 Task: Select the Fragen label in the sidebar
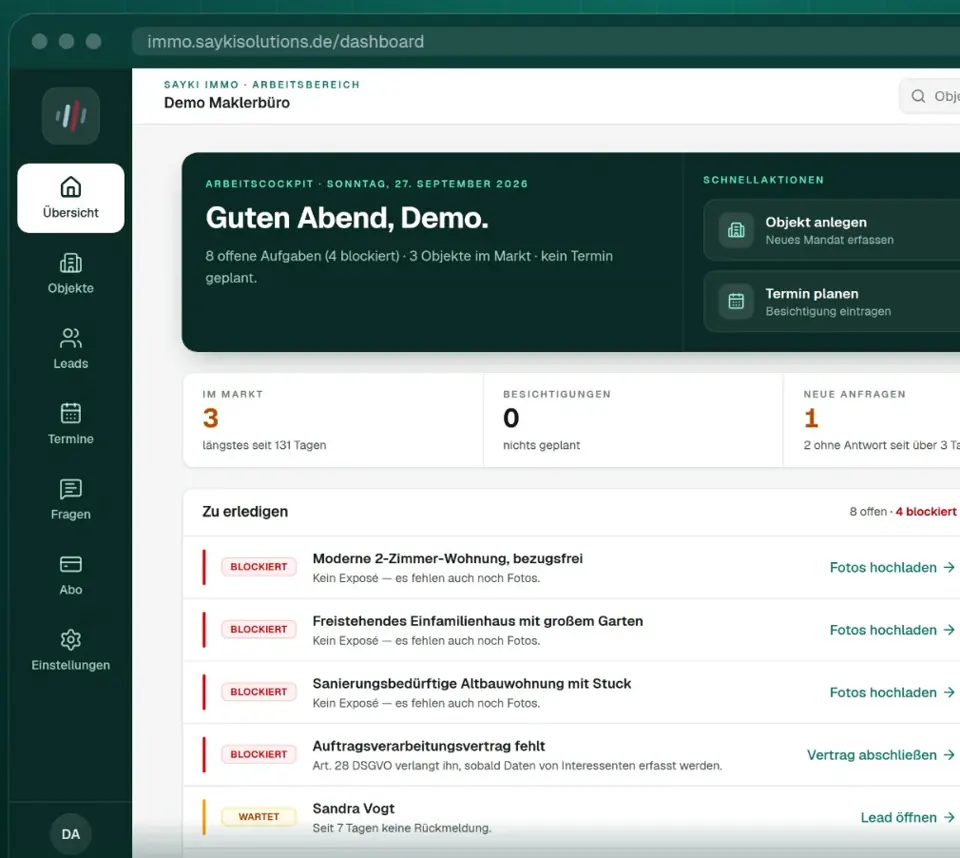pos(70,514)
